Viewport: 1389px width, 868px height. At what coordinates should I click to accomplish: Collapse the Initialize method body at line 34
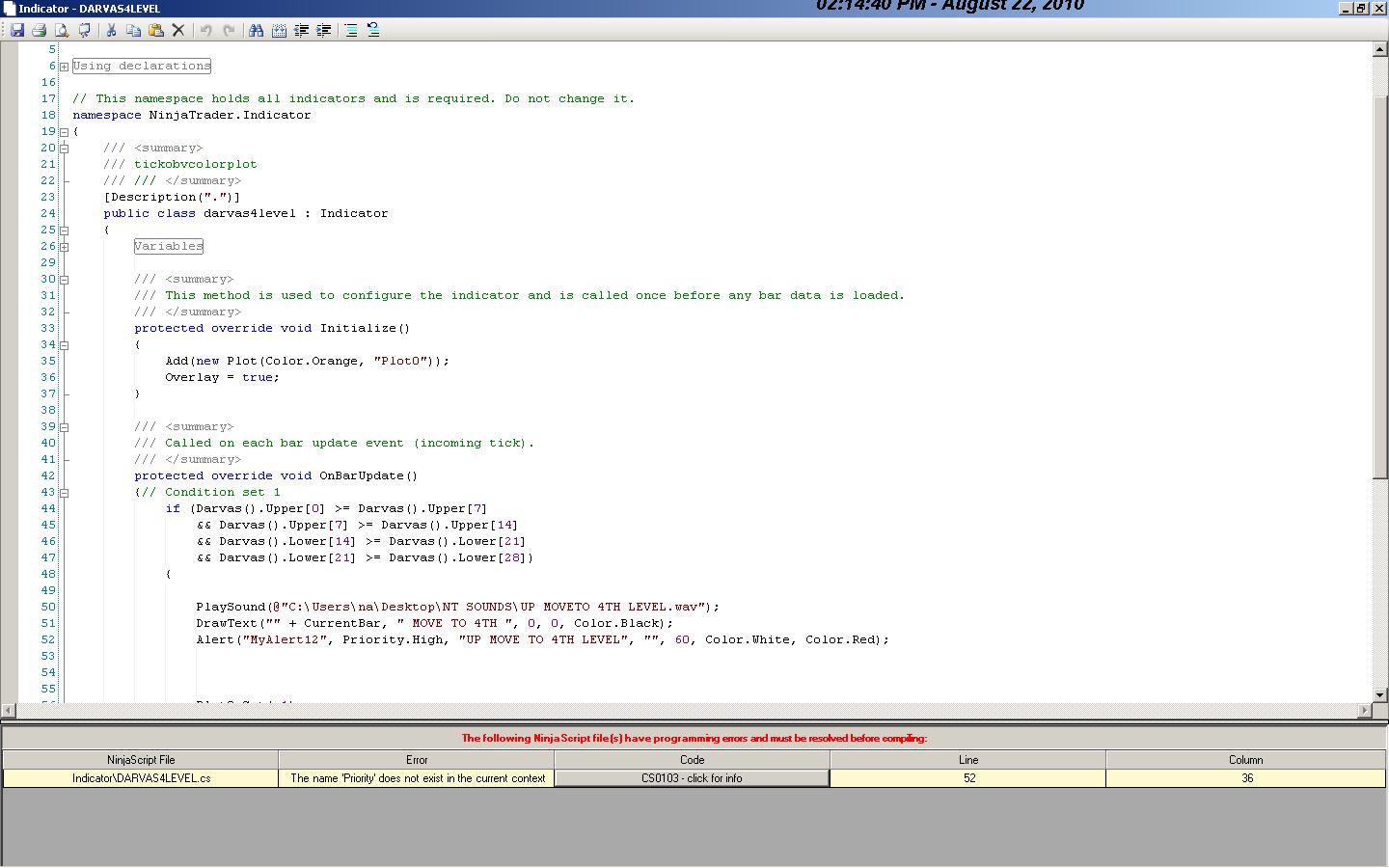64,345
